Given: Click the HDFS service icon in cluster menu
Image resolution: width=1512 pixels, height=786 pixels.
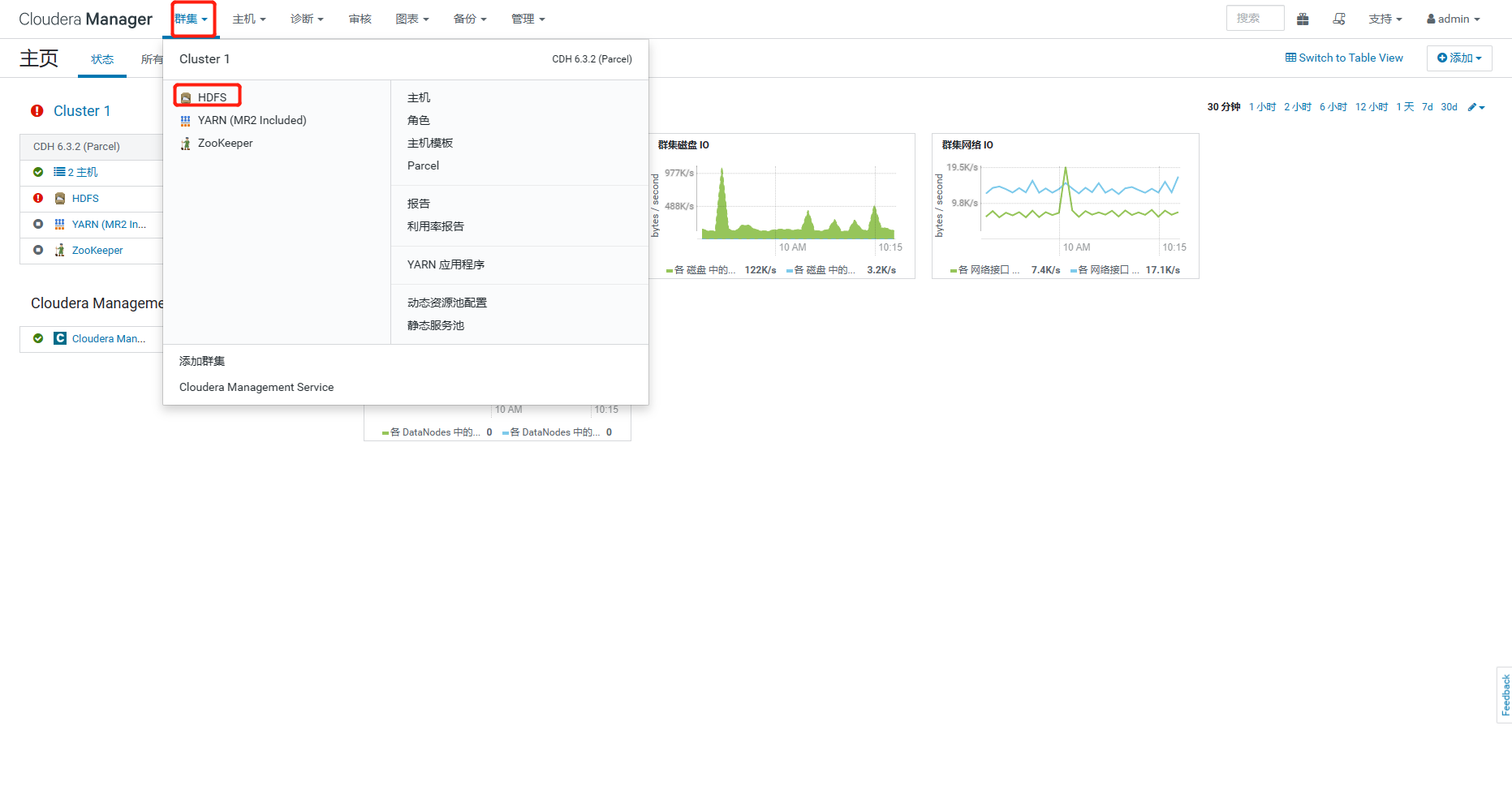Looking at the screenshot, I should click(186, 98).
